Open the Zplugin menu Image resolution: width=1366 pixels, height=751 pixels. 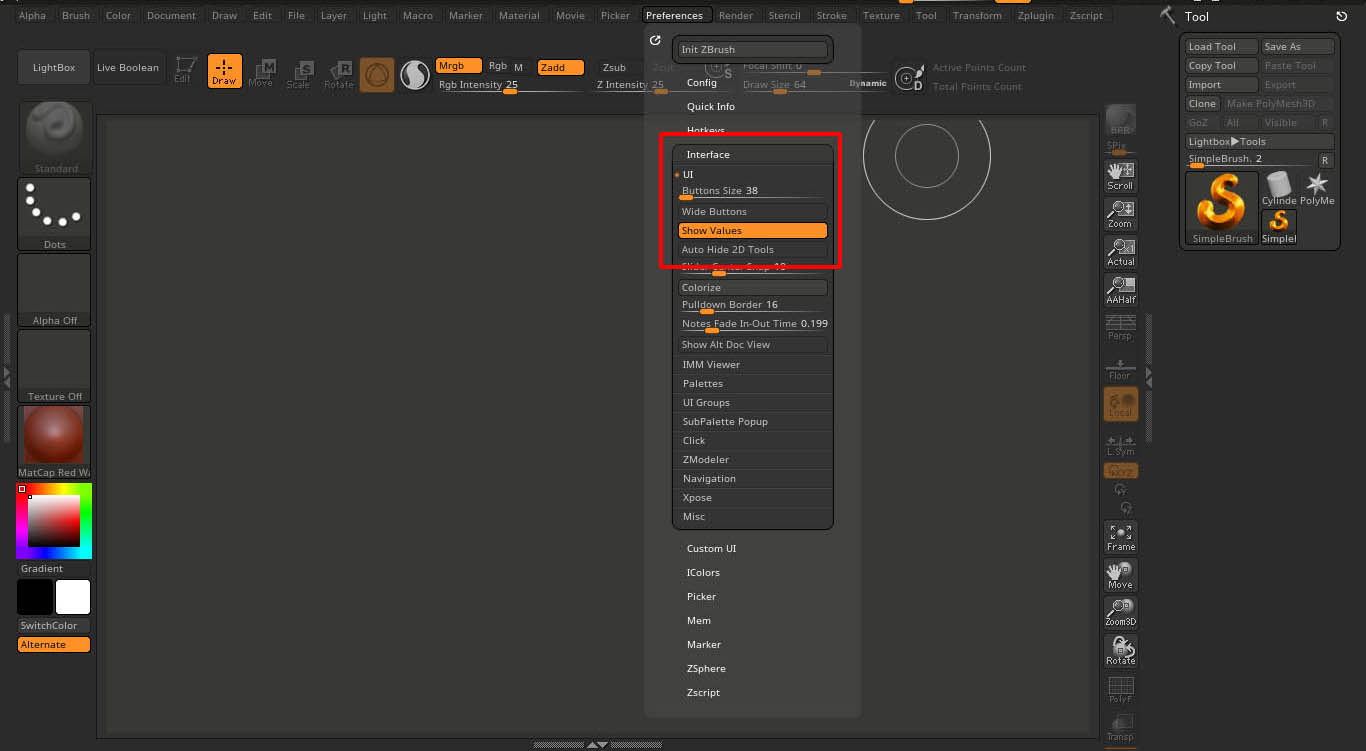tap(1034, 15)
